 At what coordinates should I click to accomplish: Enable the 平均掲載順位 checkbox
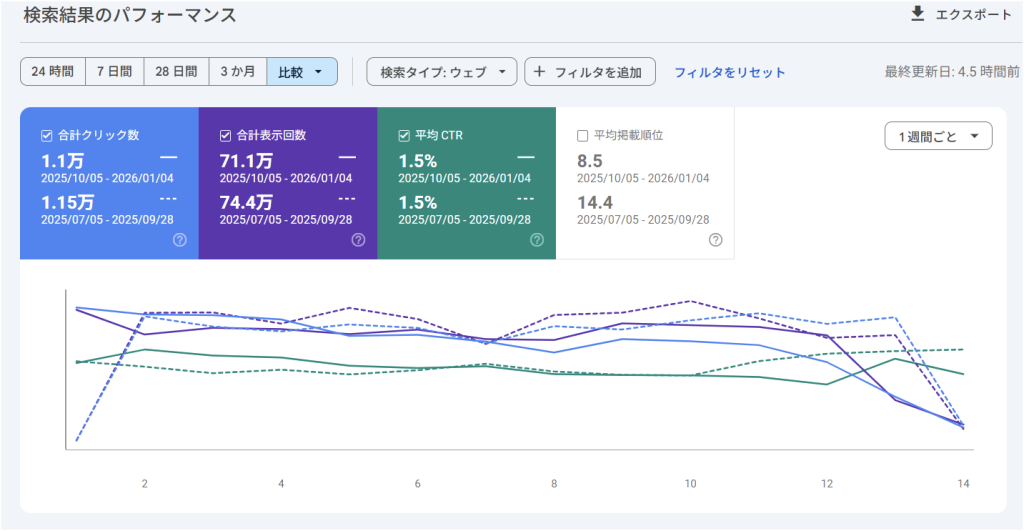tap(583, 136)
